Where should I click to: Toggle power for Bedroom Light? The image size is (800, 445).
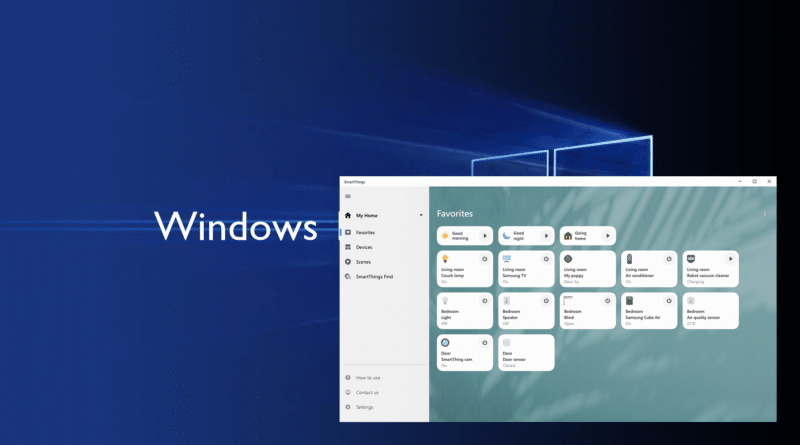click(485, 301)
